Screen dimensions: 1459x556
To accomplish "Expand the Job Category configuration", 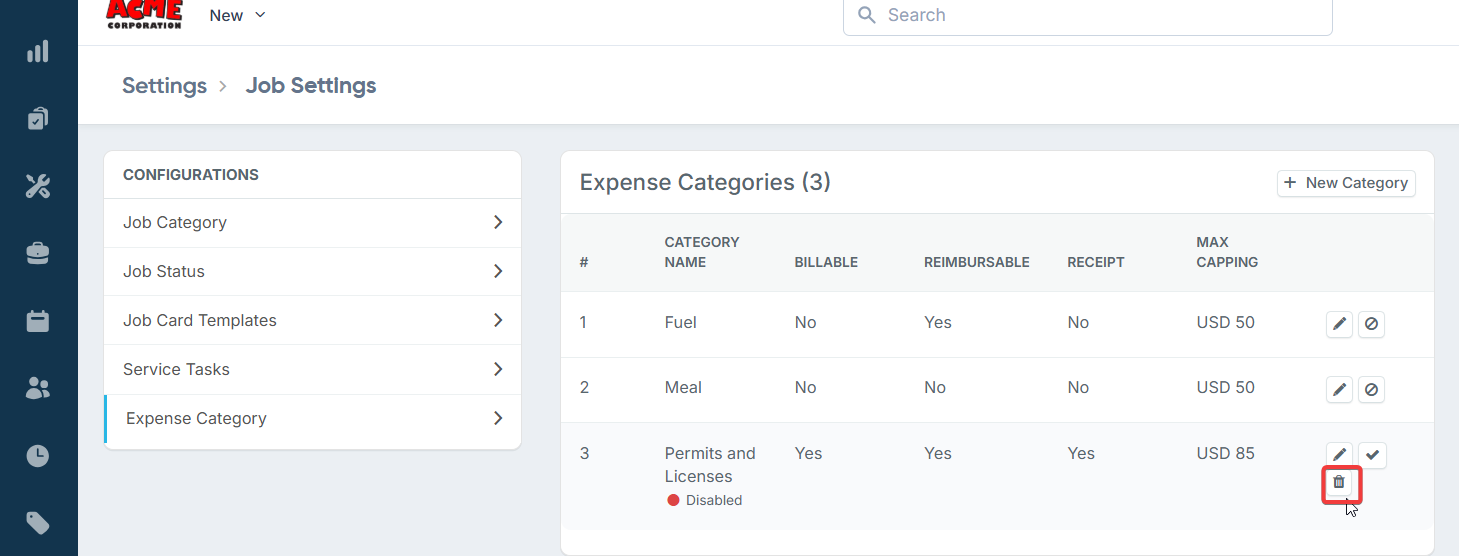I will tap(312, 223).
